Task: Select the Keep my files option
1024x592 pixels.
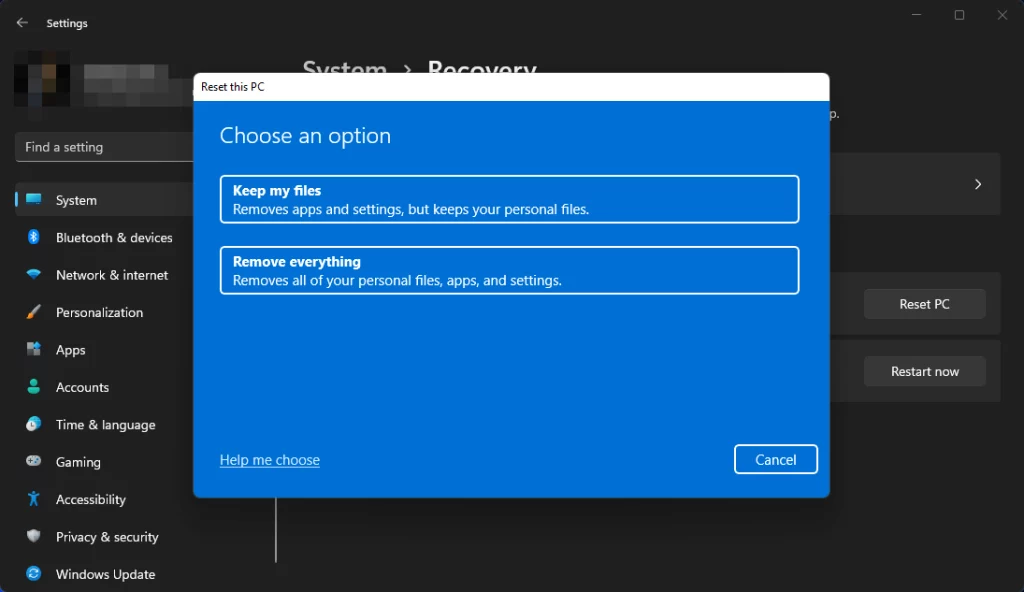Action: coord(509,198)
